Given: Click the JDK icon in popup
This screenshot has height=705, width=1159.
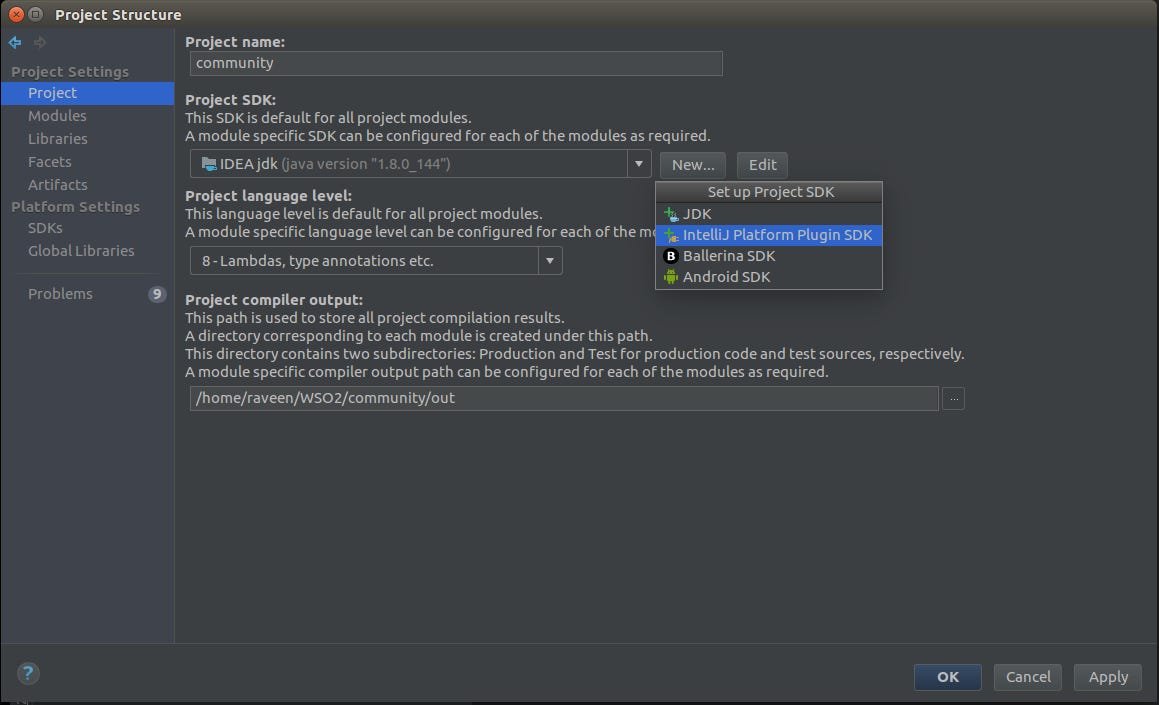Looking at the screenshot, I should point(670,214).
